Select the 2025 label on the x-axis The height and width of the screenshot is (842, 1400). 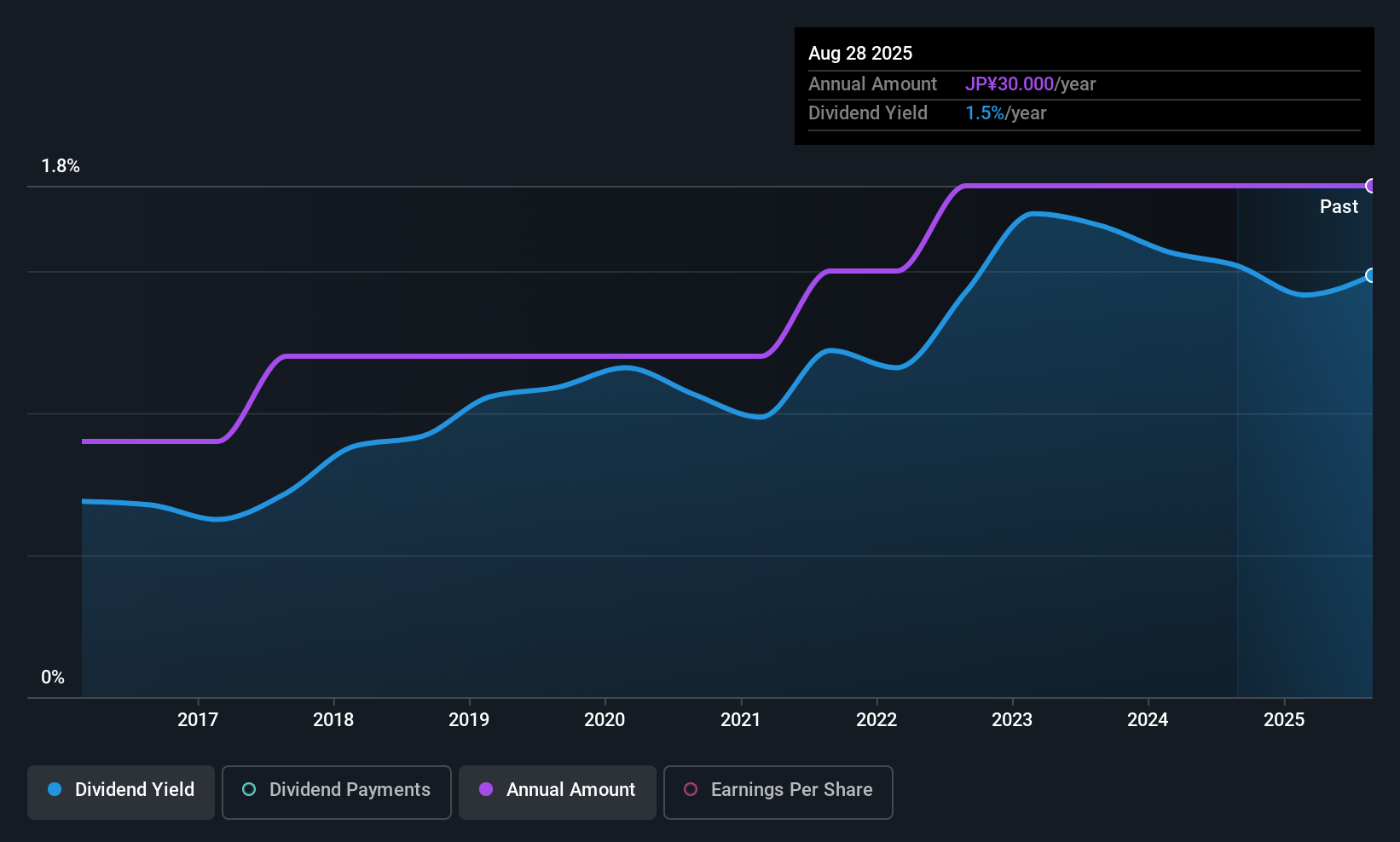(1283, 720)
